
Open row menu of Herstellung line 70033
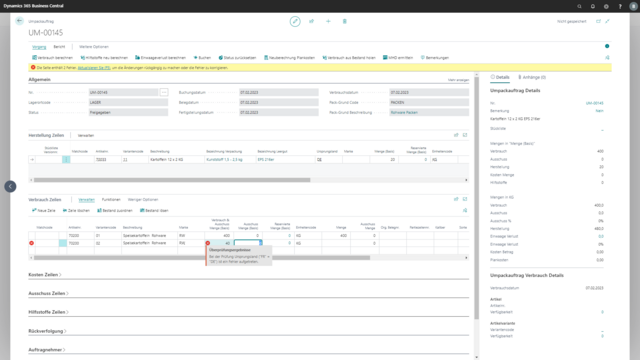[66, 160]
